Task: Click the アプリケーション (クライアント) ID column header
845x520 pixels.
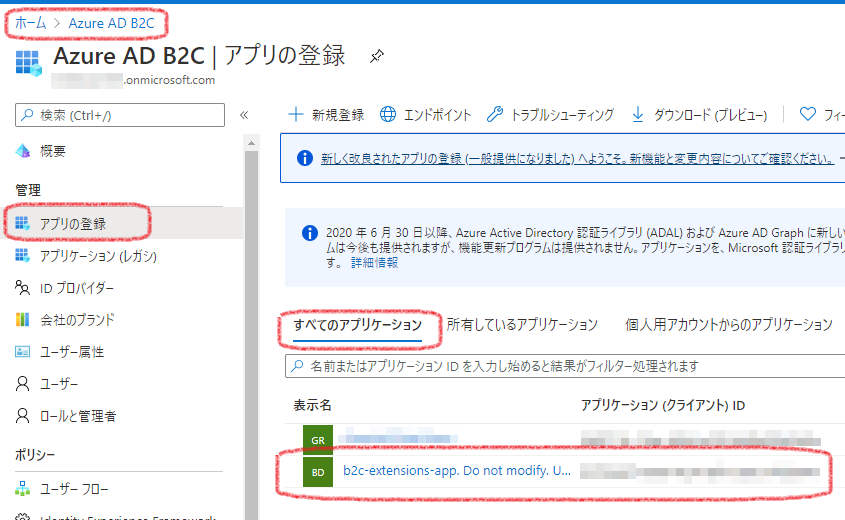Action: click(x=663, y=405)
